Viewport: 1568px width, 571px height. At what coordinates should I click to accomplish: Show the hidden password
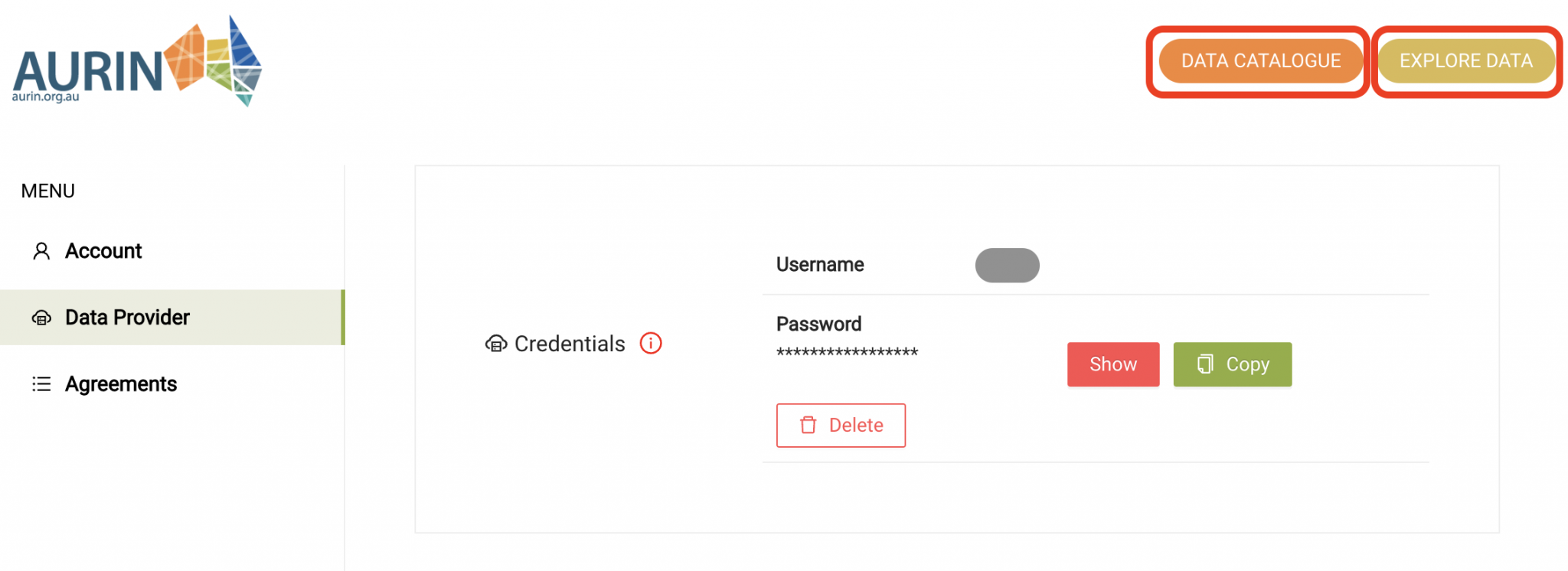(1112, 364)
